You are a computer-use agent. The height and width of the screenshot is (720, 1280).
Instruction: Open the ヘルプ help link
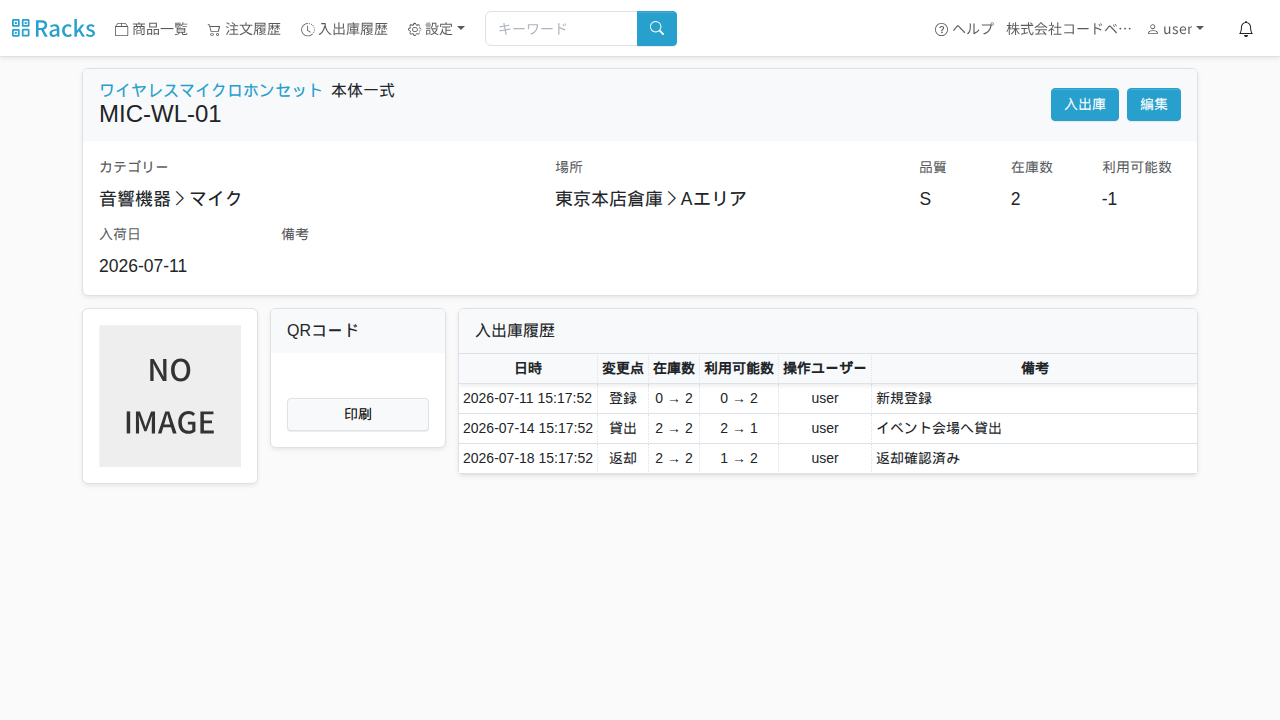(964, 29)
